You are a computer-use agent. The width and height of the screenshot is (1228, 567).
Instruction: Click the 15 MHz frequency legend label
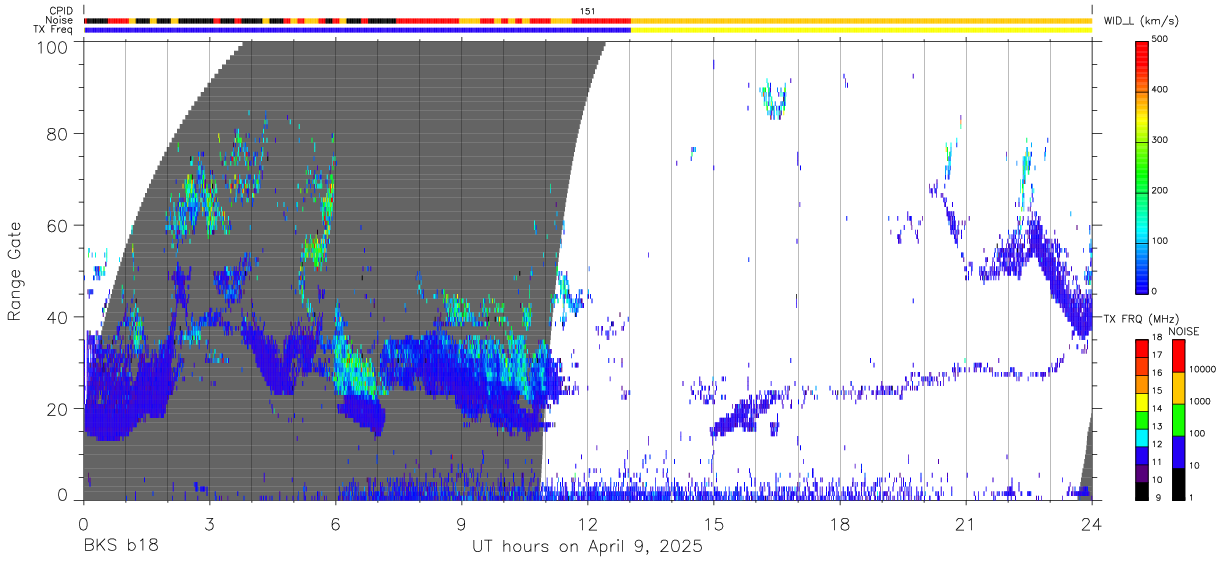[1156, 391]
